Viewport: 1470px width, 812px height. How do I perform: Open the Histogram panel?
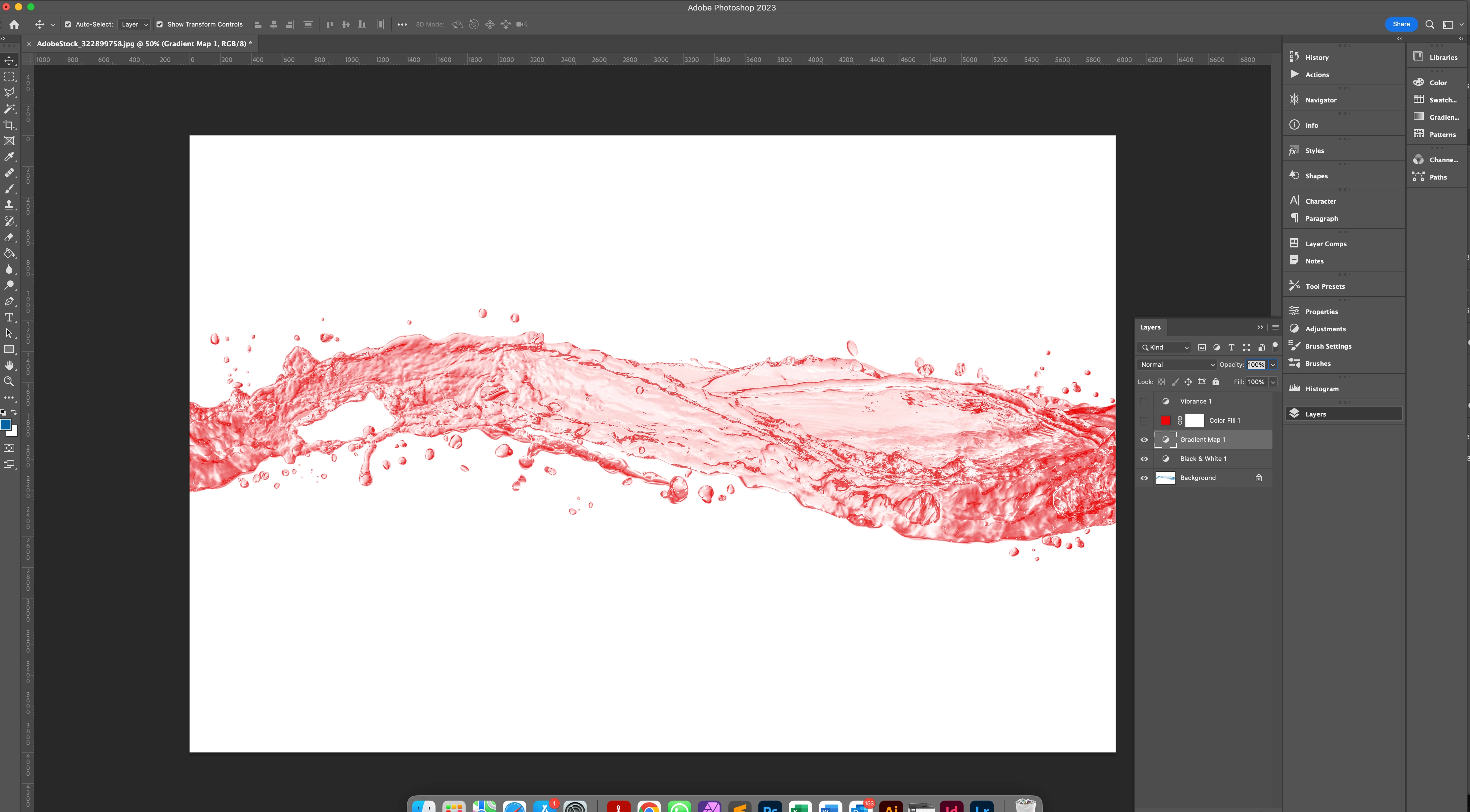[x=1321, y=389]
